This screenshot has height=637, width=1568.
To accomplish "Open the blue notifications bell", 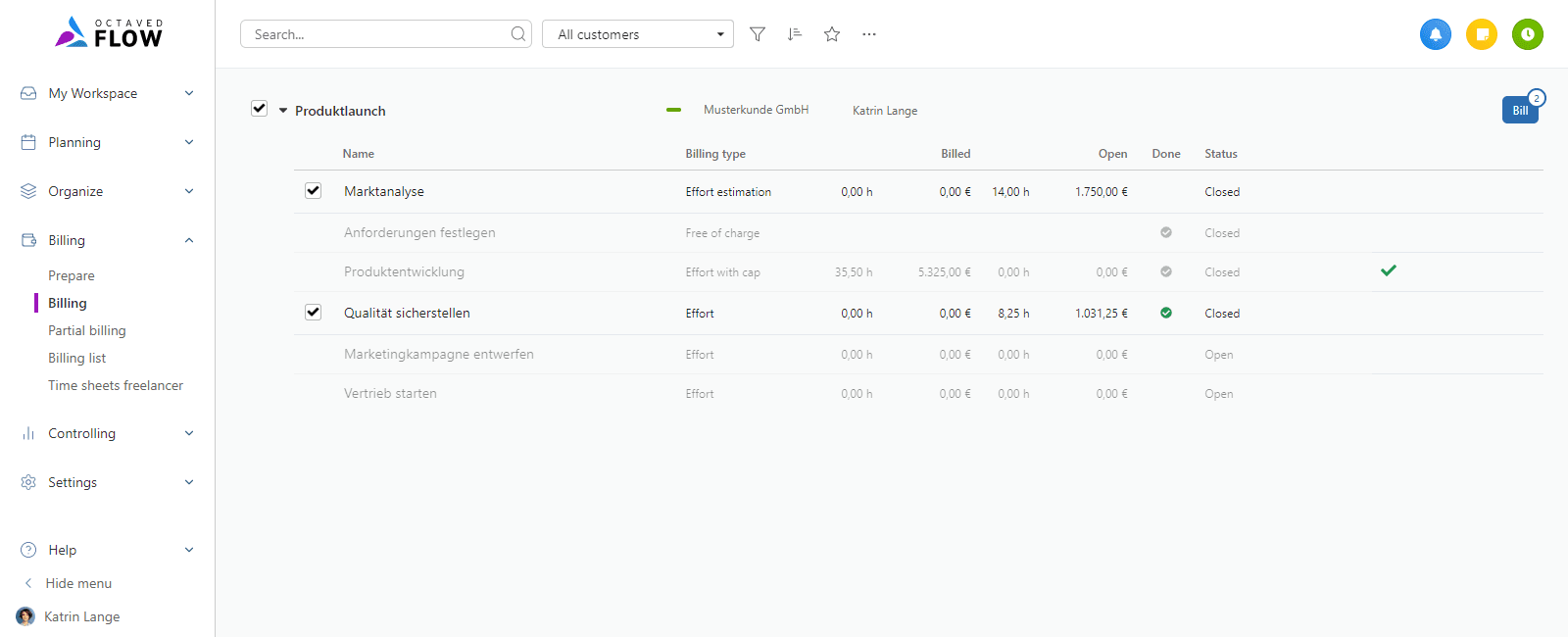I will click(x=1436, y=34).
